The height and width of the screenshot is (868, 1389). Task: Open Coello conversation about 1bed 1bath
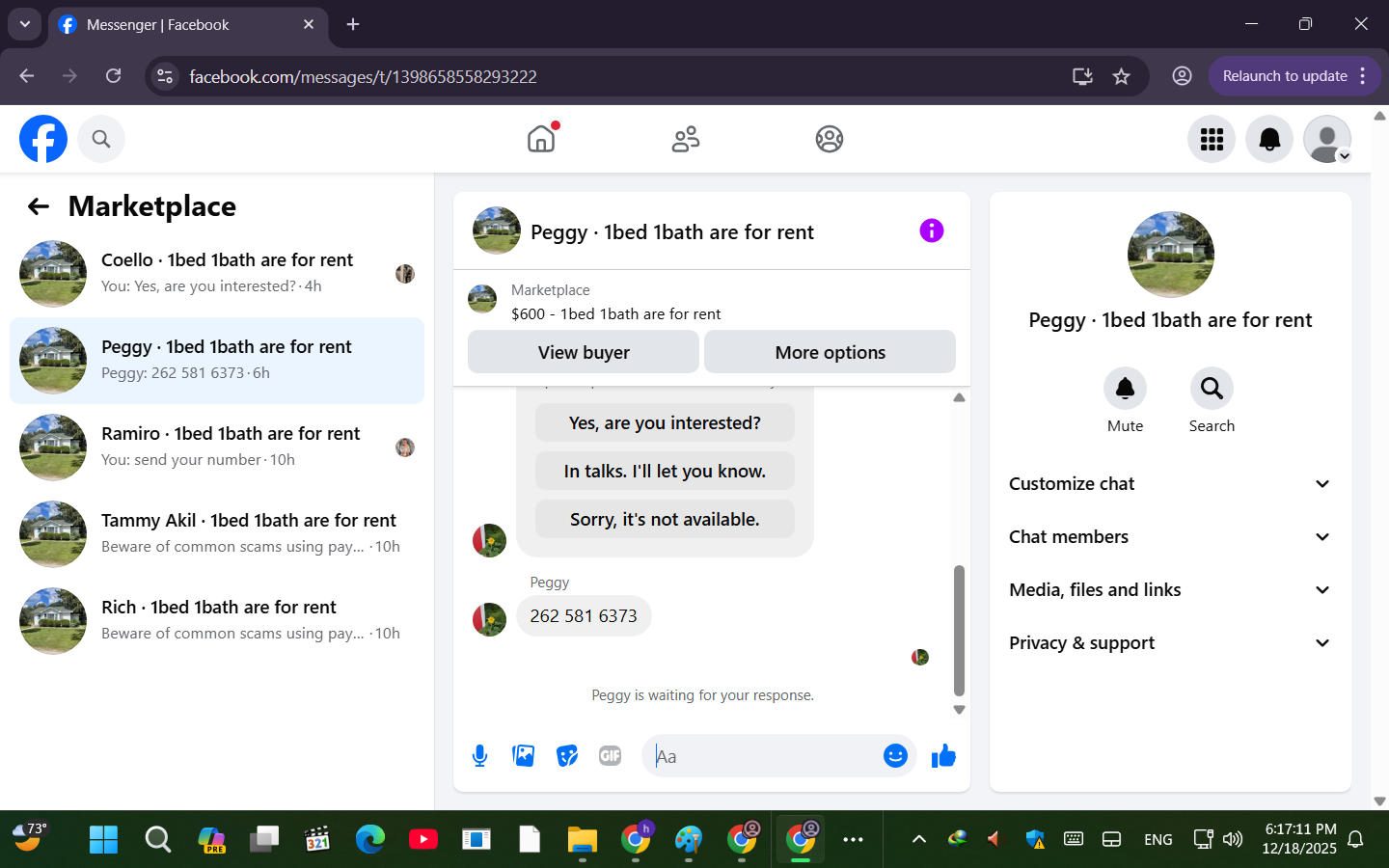(217, 274)
